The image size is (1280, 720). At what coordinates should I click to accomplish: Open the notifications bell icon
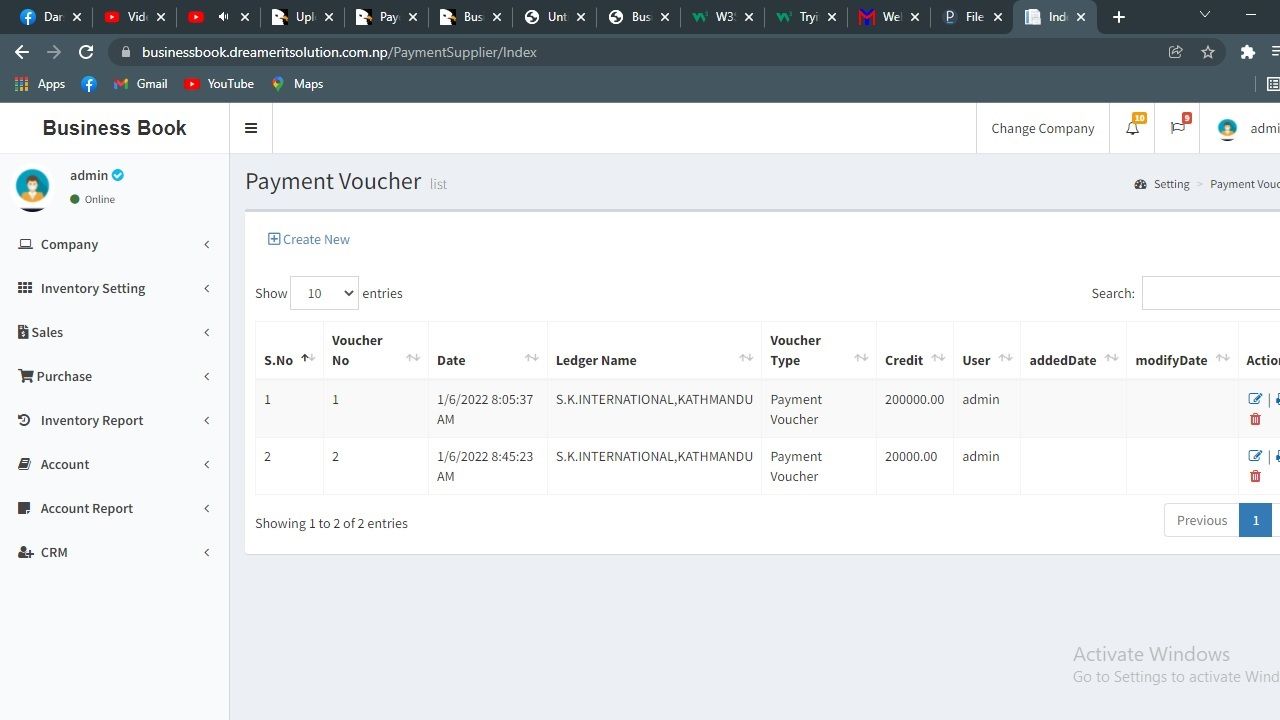click(x=1132, y=128)
